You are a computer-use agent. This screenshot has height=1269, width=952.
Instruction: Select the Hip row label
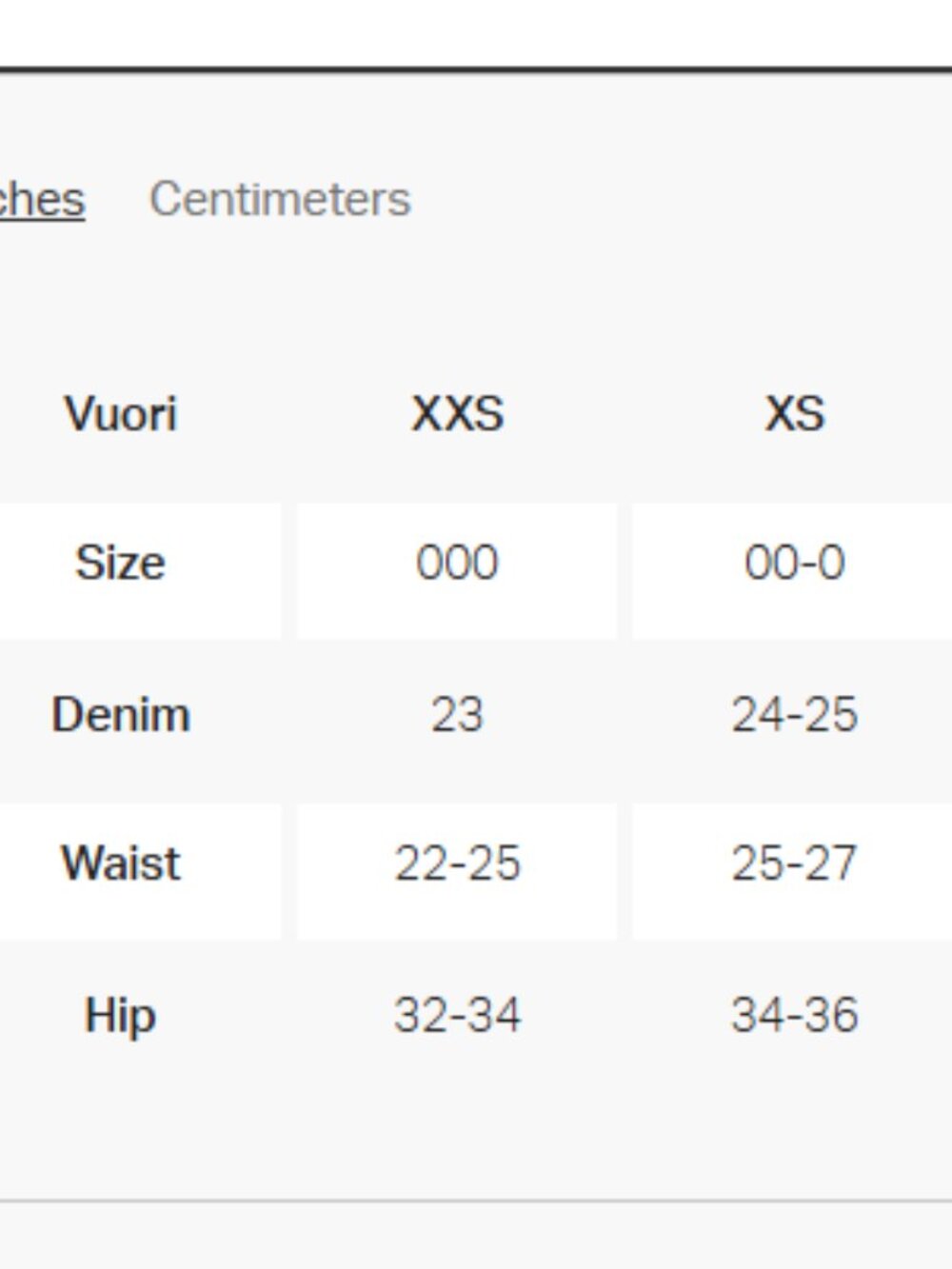point(121,1015)
